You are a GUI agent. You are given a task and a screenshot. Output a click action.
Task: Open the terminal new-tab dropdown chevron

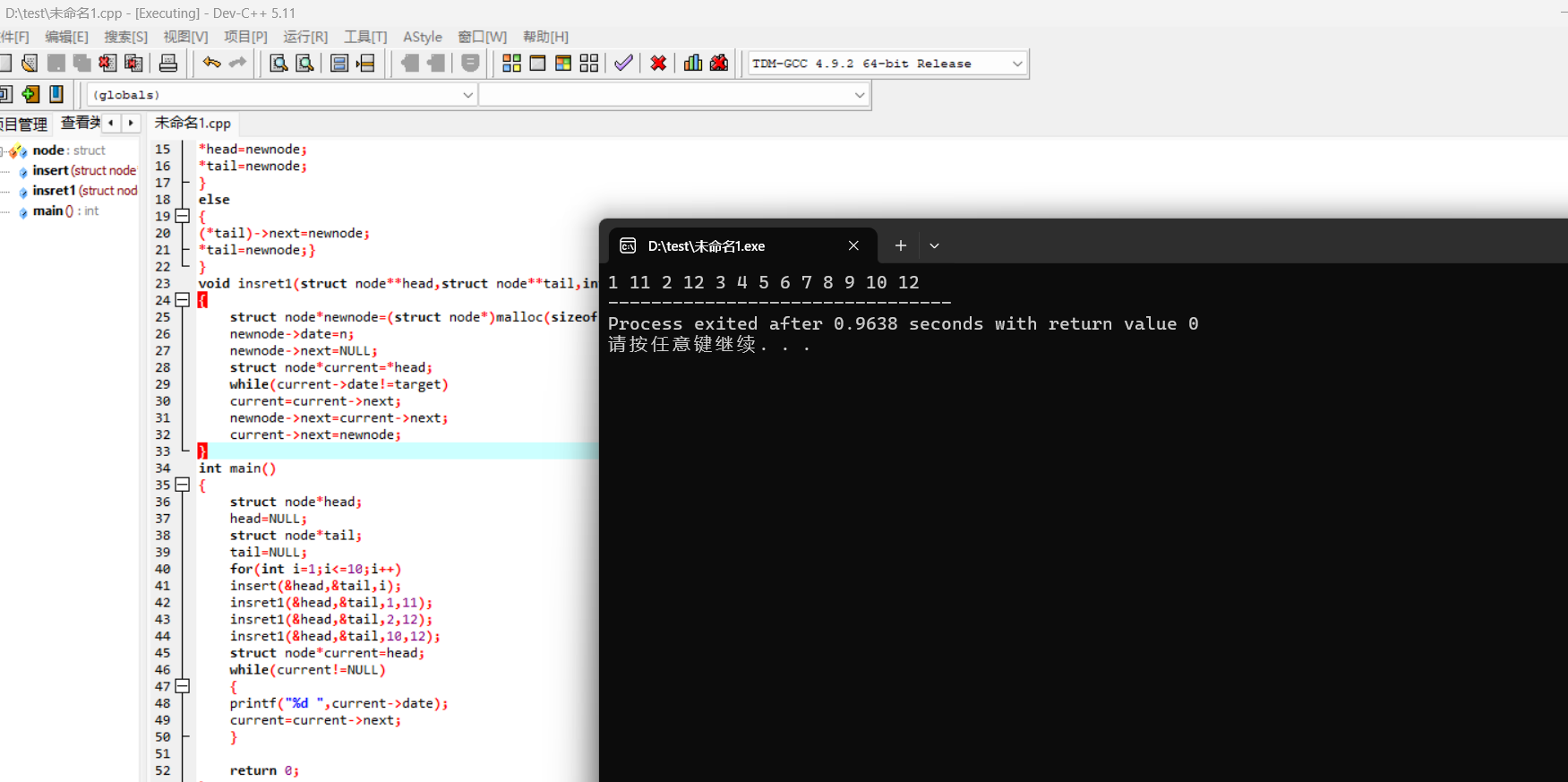pos(934,245)
